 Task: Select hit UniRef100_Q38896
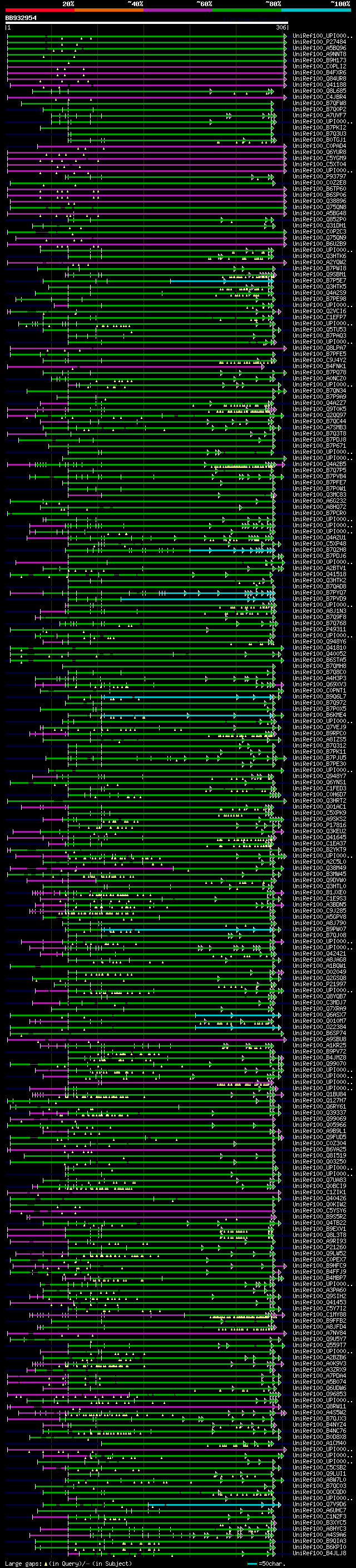[319, 201]
